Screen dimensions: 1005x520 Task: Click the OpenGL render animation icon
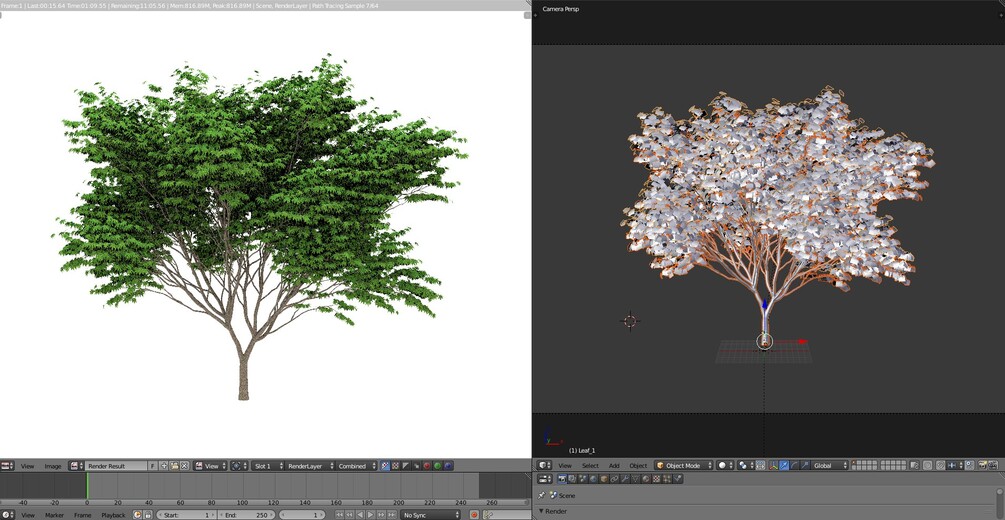pos(993,465)
